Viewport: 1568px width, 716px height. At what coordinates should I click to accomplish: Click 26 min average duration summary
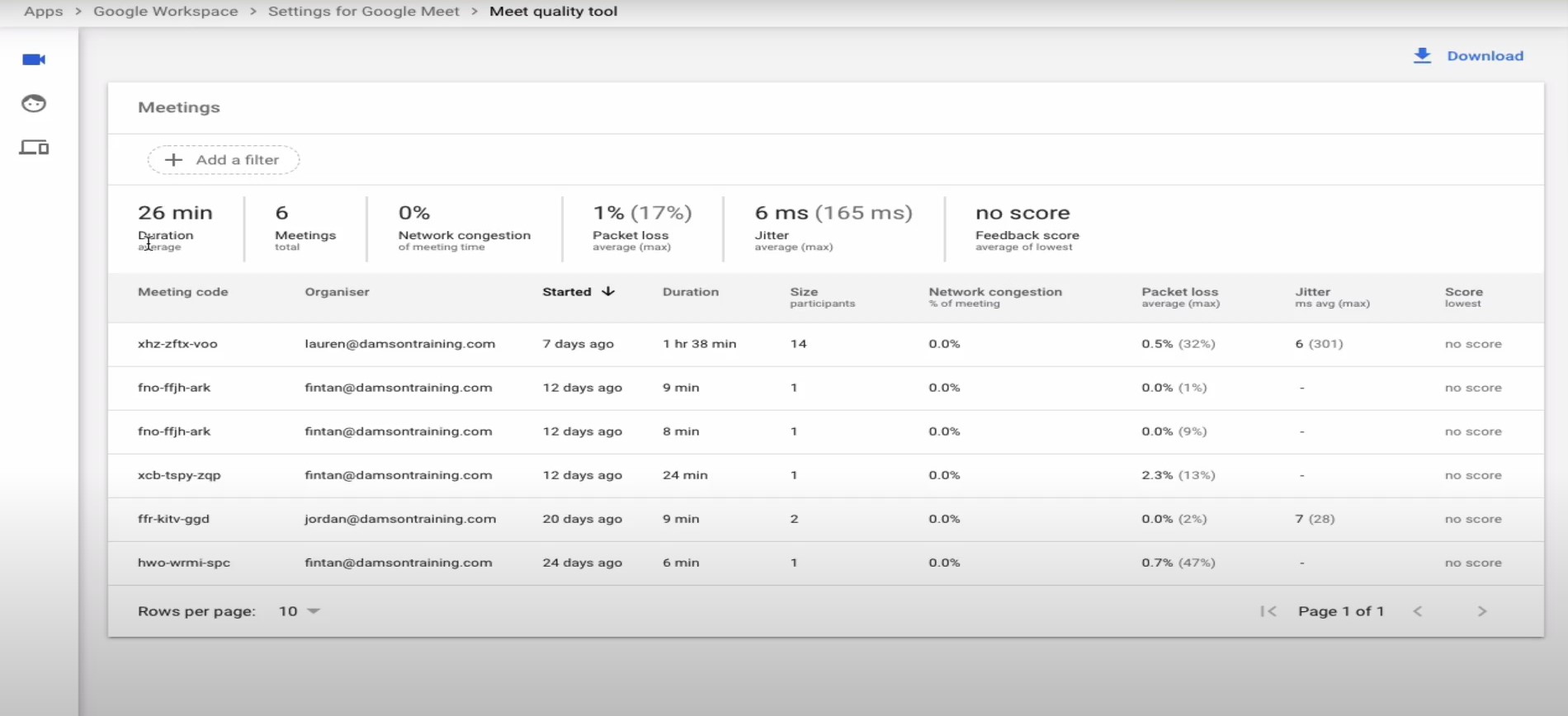(175, 227)
